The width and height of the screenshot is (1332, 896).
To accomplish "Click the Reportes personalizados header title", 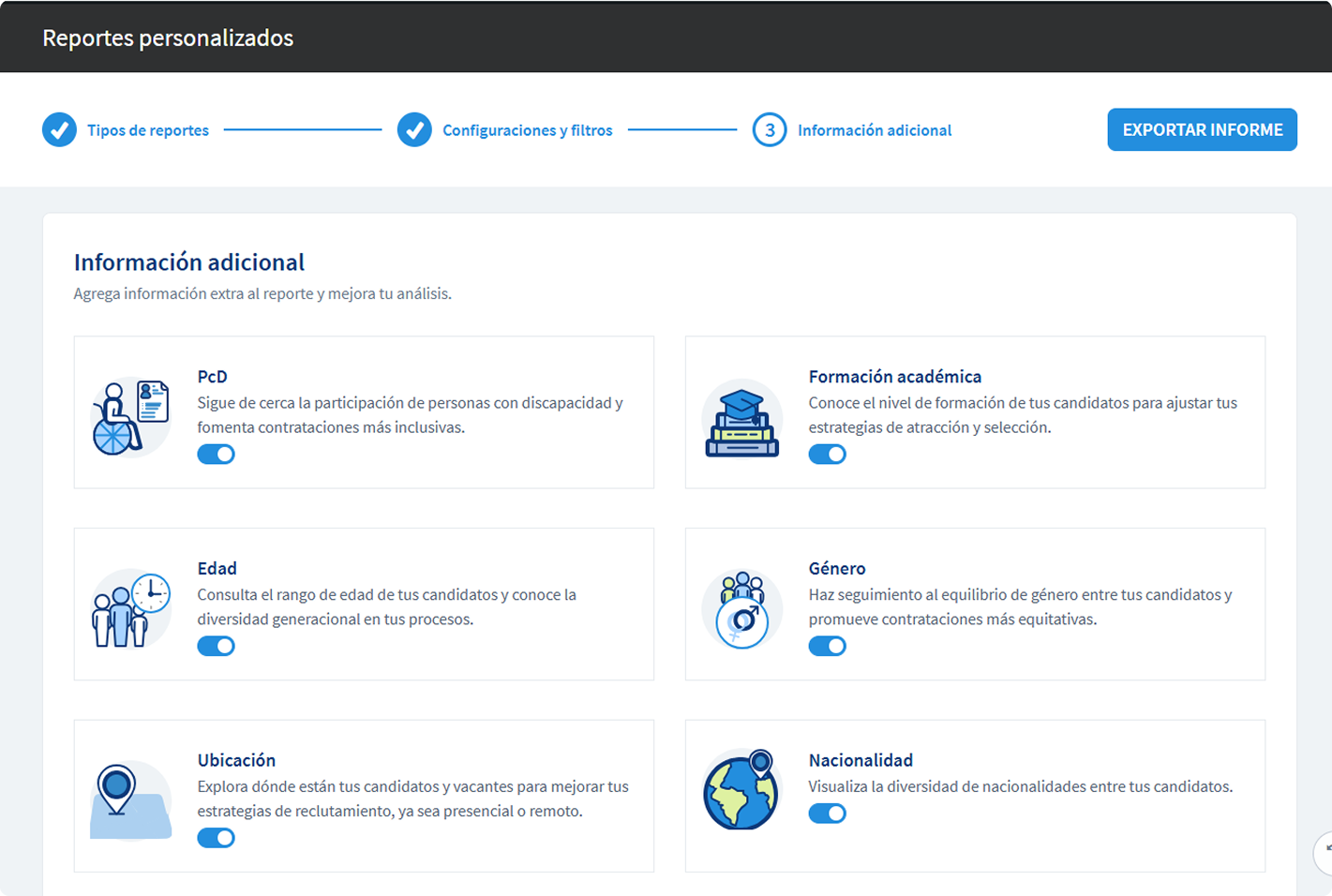I will 168,38.
